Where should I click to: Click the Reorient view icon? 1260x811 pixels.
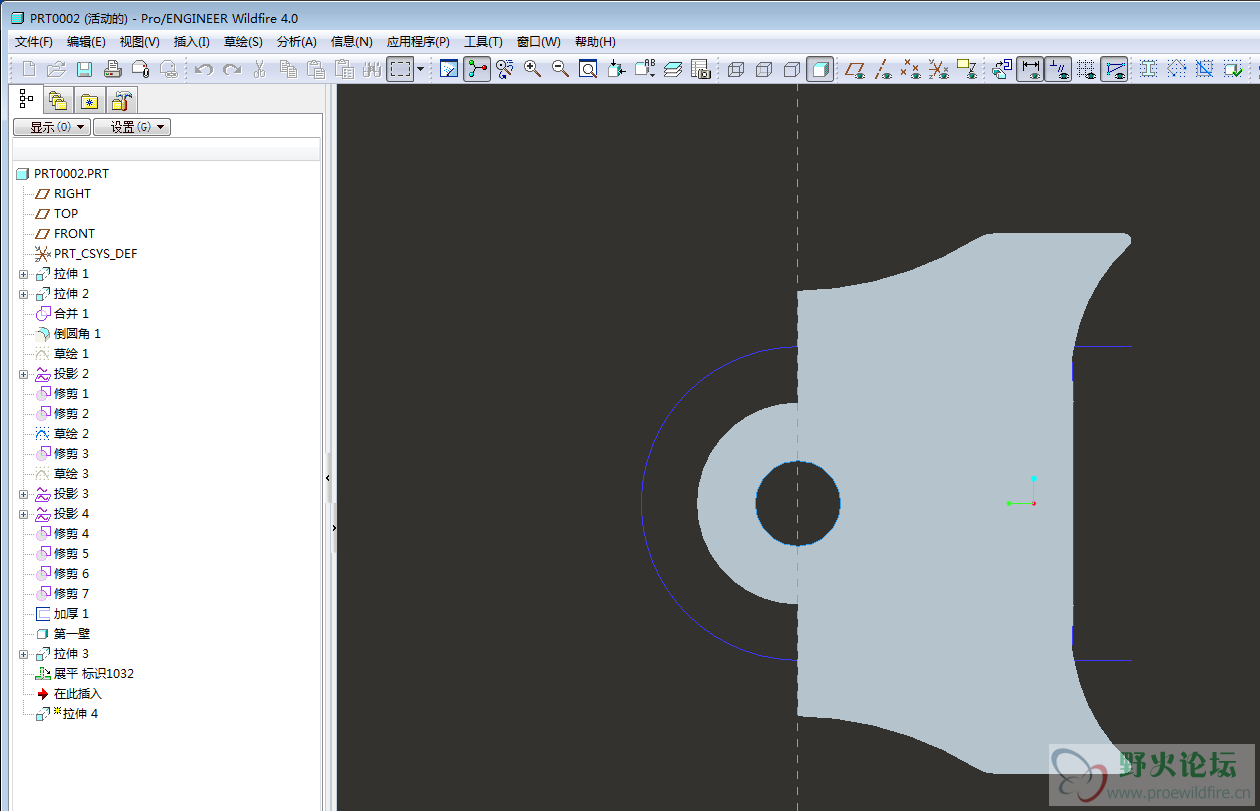(x=617, y=69)
